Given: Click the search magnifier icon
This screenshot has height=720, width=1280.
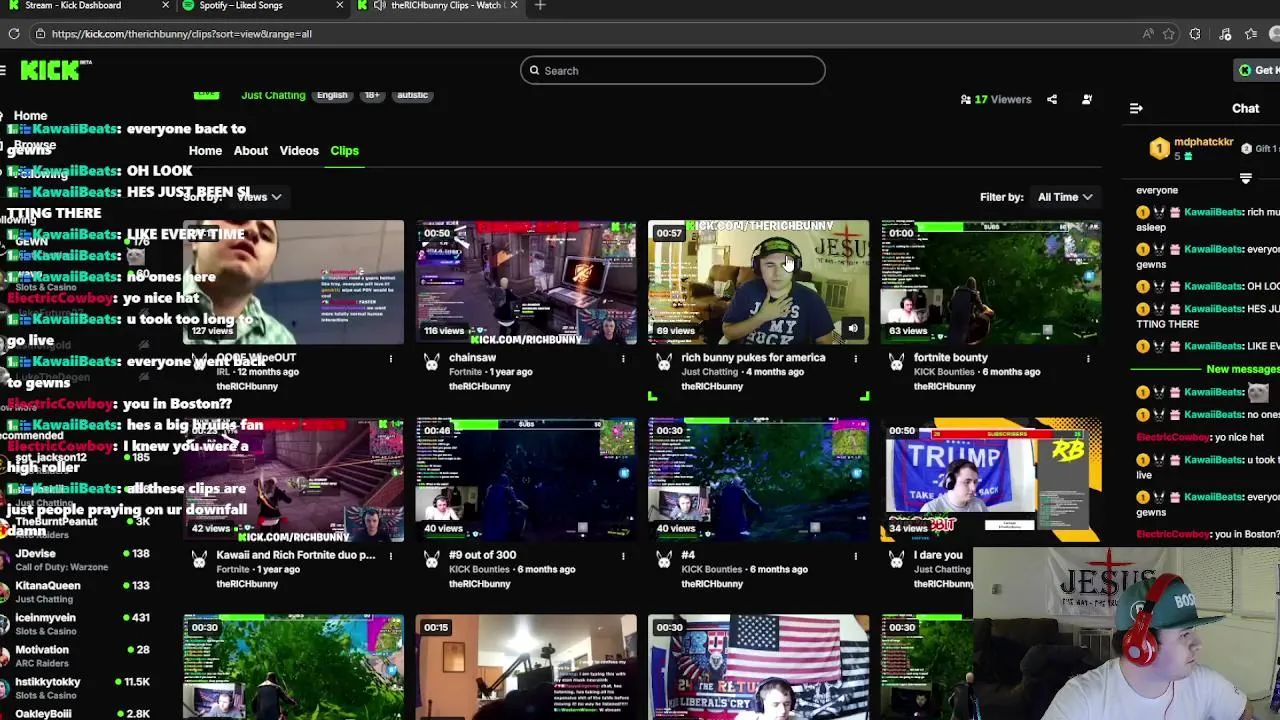Looking at the screenshot, I should 534,71.
